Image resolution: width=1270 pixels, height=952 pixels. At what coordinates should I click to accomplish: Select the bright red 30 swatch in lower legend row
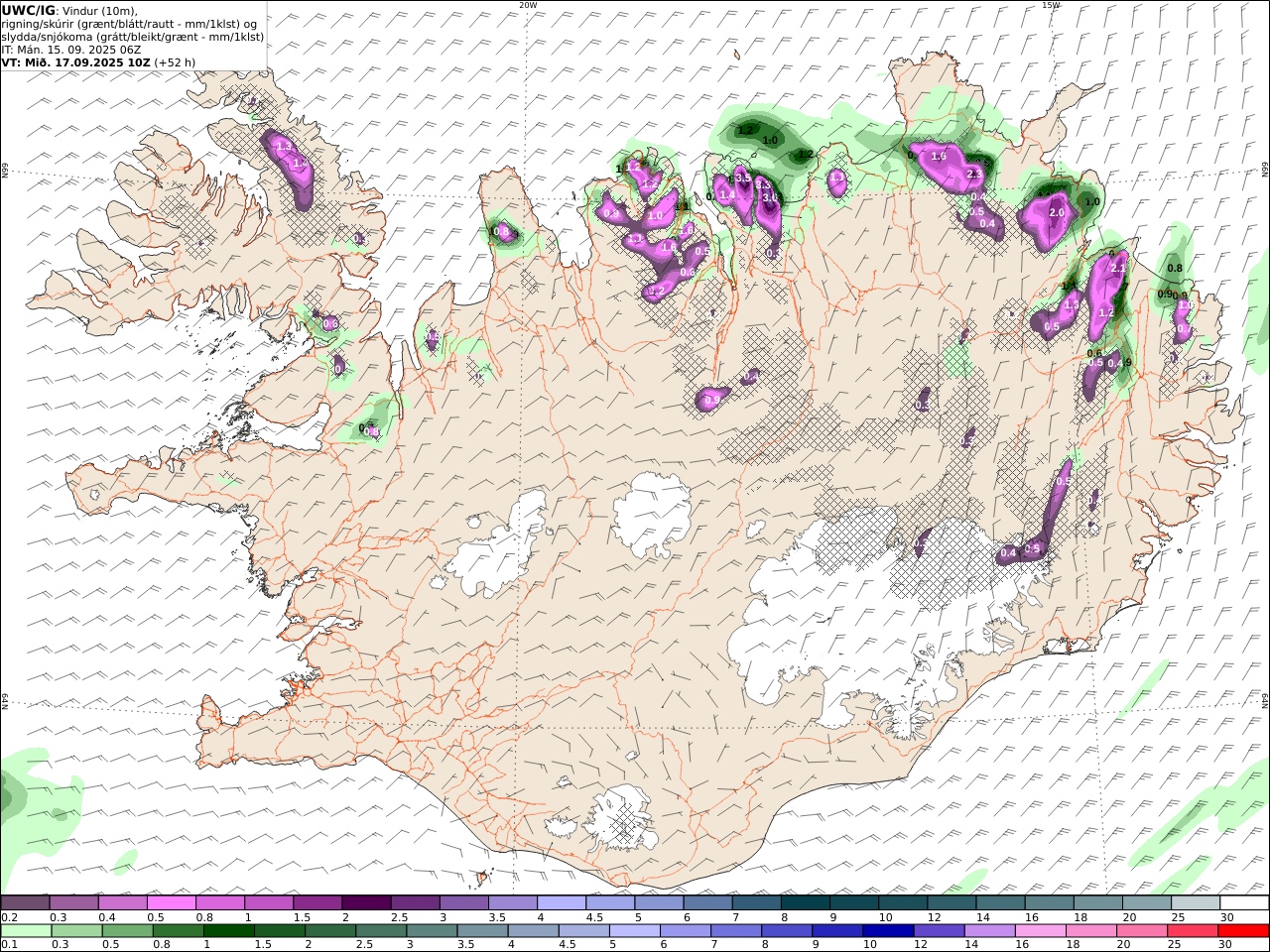click(x=1242, y=930)
